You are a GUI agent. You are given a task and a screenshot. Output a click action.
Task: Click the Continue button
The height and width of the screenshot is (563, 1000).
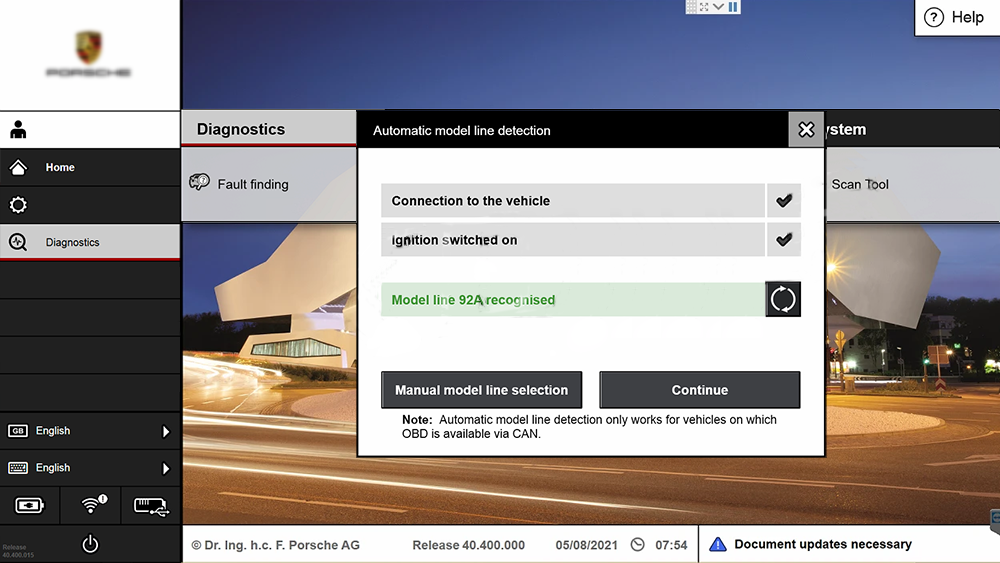click(700, 390)
